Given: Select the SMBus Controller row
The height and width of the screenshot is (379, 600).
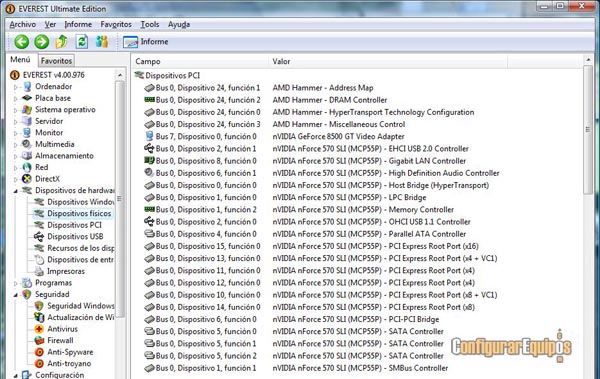Looking at the screenshot, I should 360,368.
